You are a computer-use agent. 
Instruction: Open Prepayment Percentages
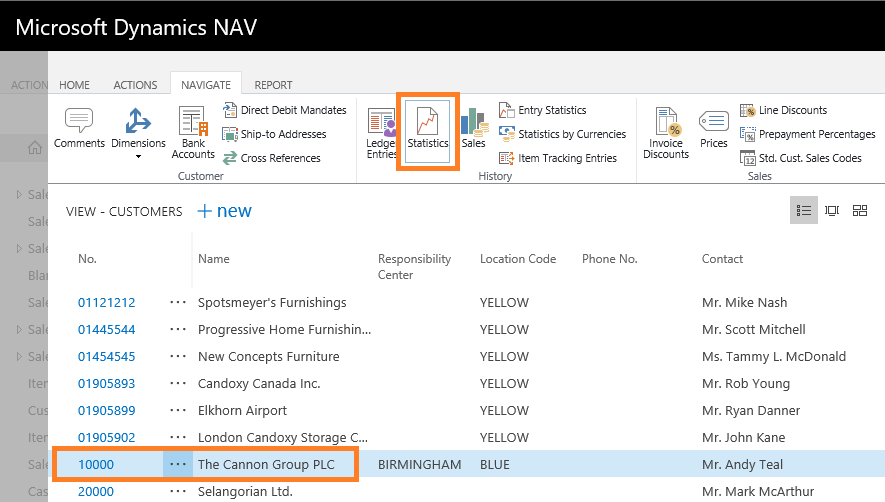tap(808, 134)
